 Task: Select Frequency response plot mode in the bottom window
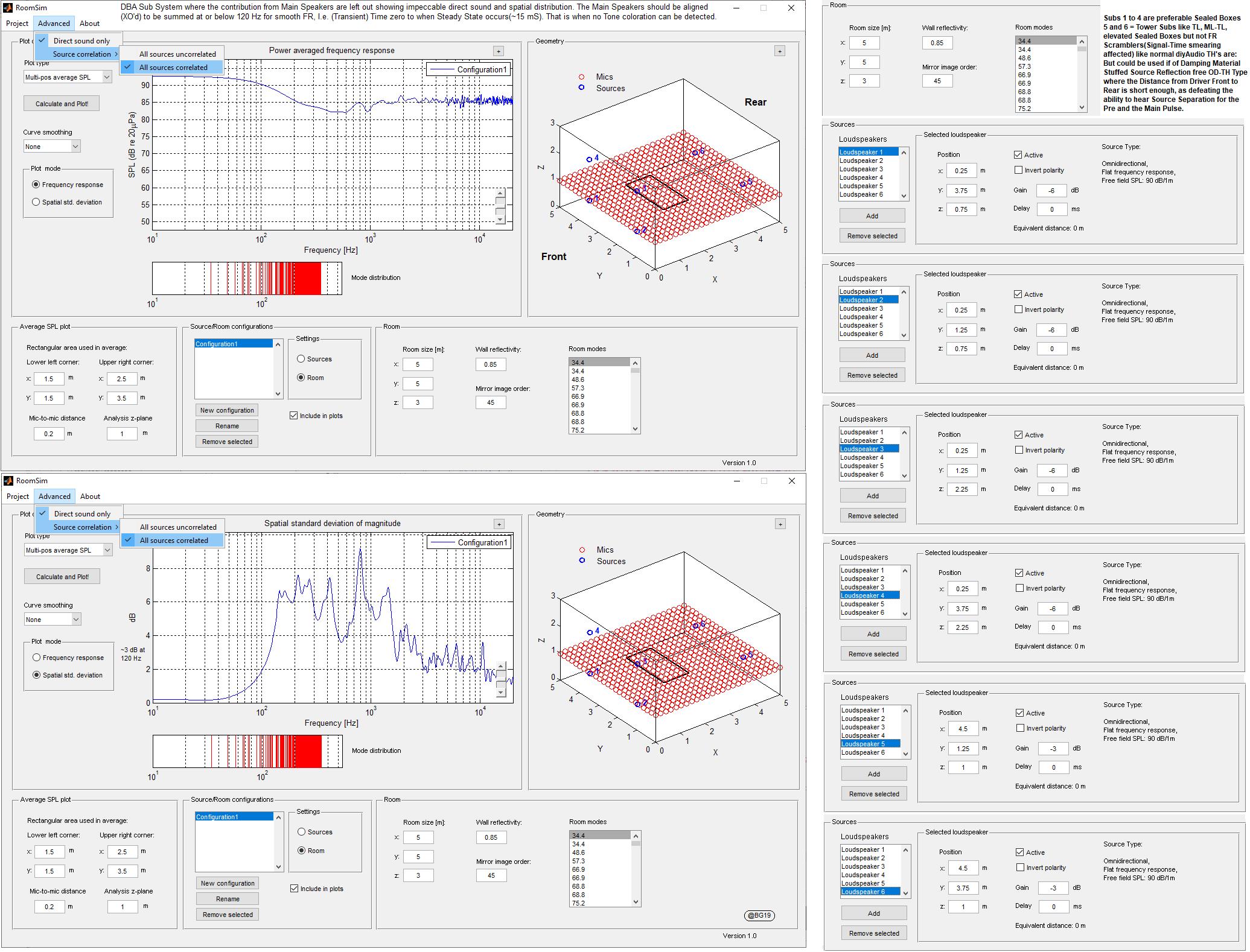point(37,658)
